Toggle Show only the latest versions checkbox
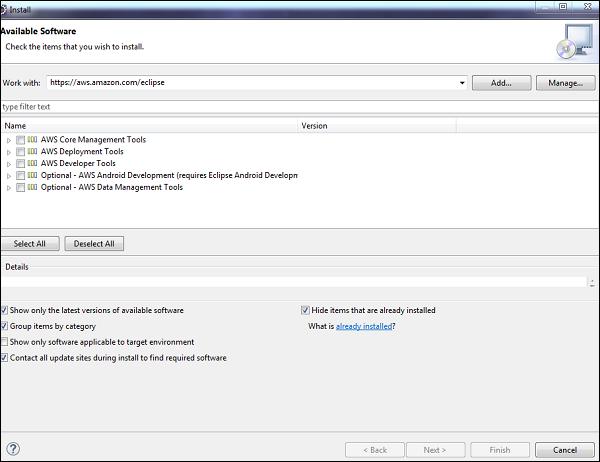 tap(4, 310)
